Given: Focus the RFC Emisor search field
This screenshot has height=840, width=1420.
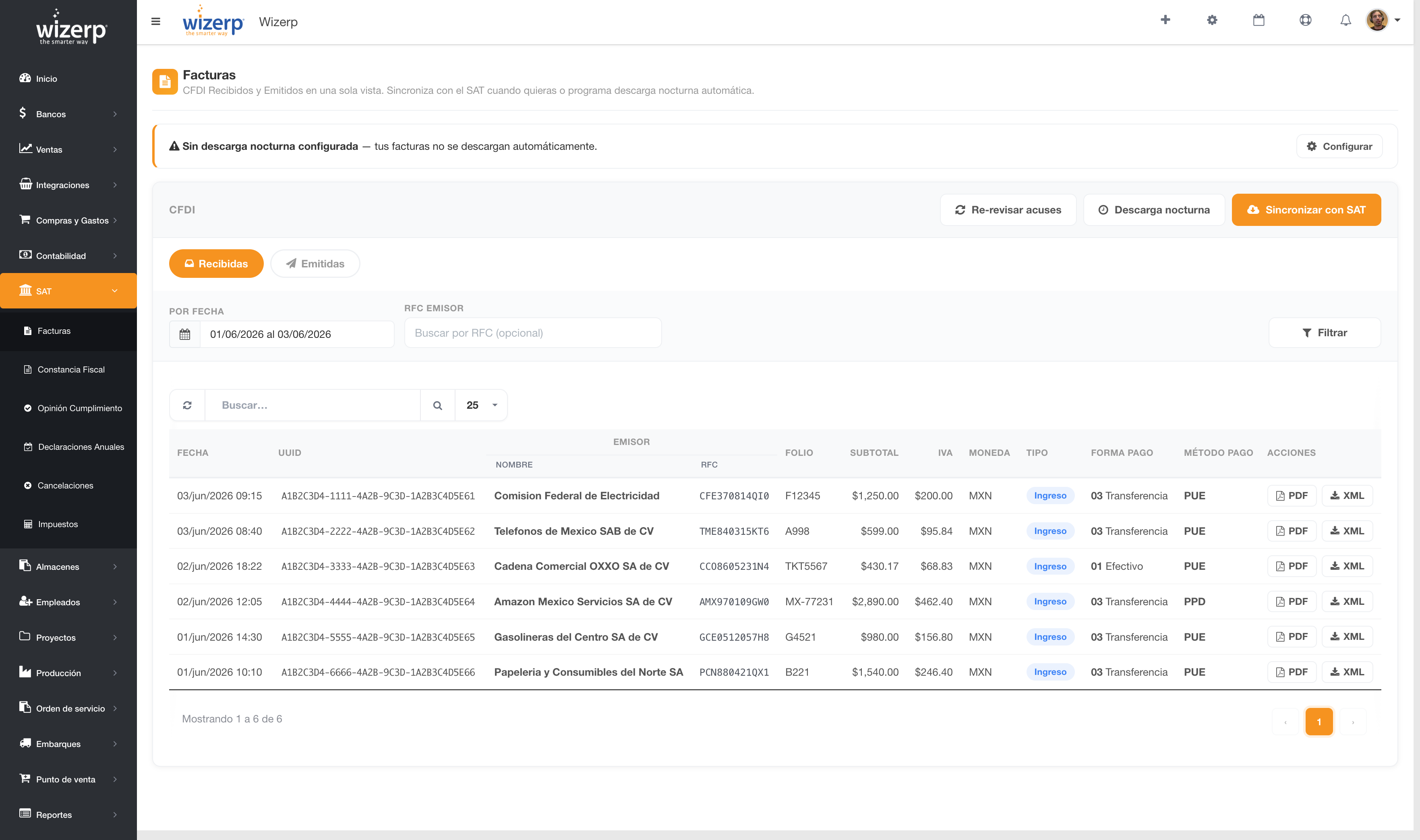Looking at the screenshot, I should [532, 333].
